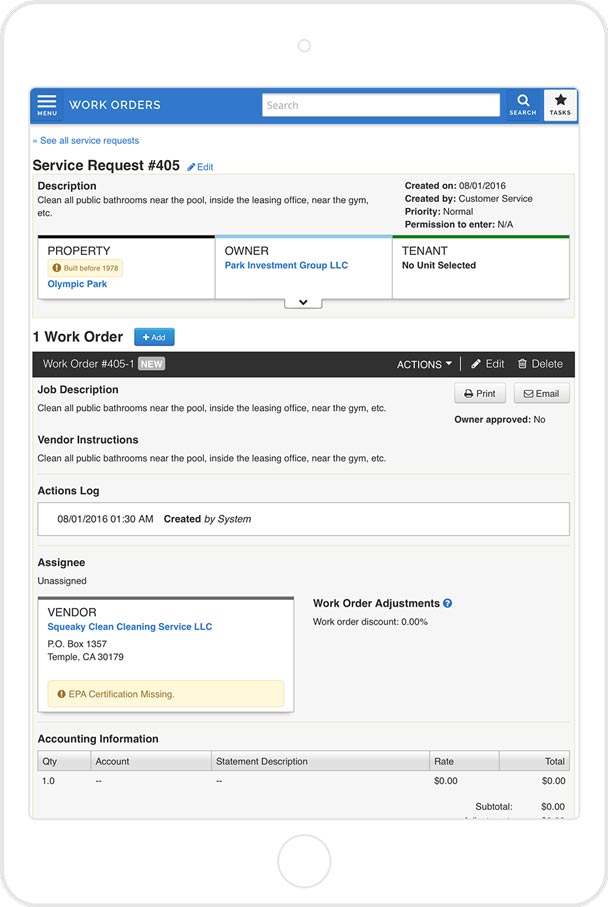Add a new work order

tap(154, 337)
